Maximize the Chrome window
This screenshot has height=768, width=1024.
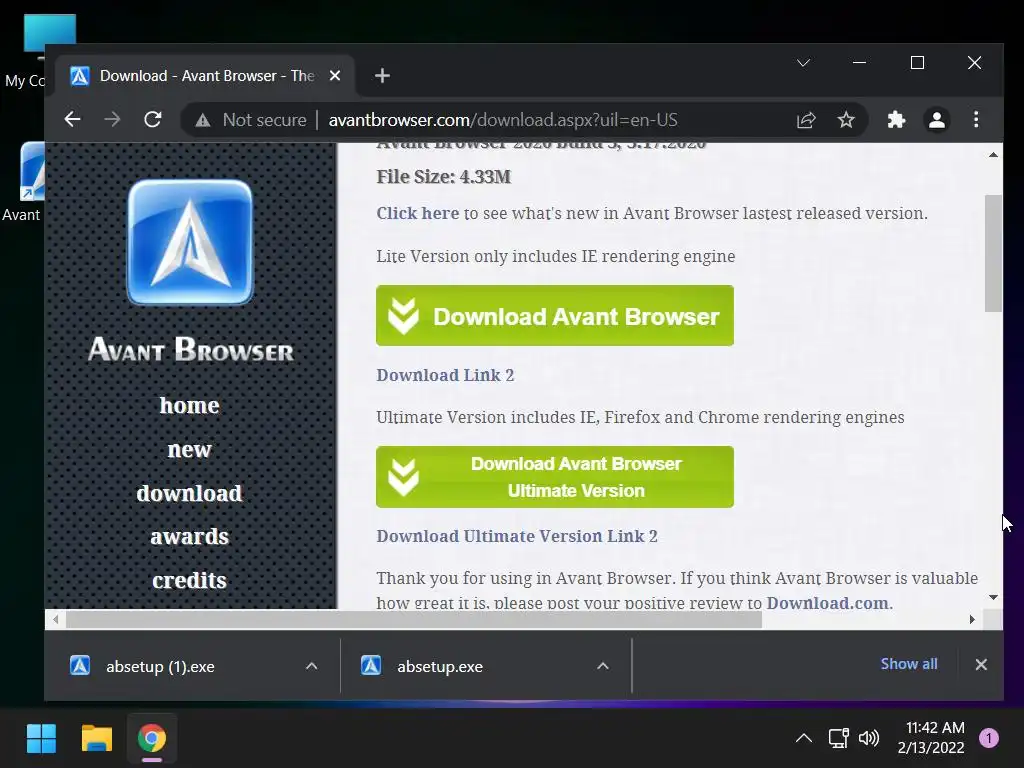[917, 63]
